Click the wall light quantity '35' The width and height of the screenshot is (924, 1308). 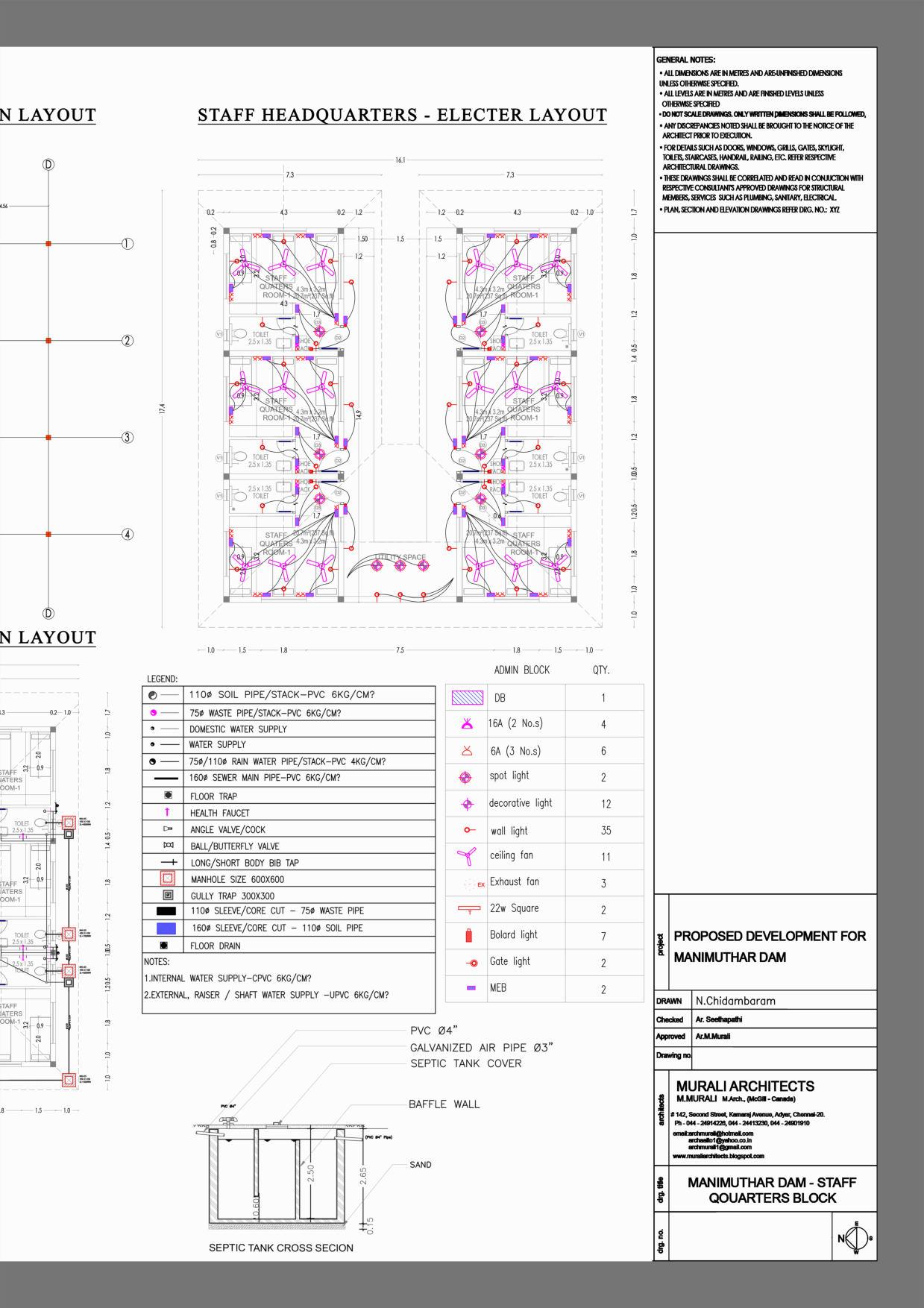[x=606, y=831]
